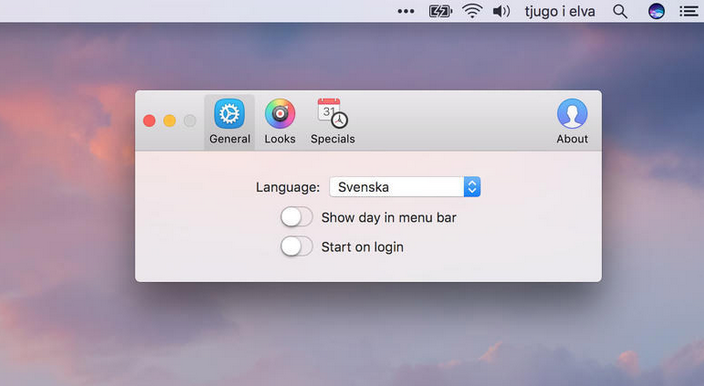Toggle Show day in menu bar
The height and width of the screenshot is (386, 704).
point(296,217)
